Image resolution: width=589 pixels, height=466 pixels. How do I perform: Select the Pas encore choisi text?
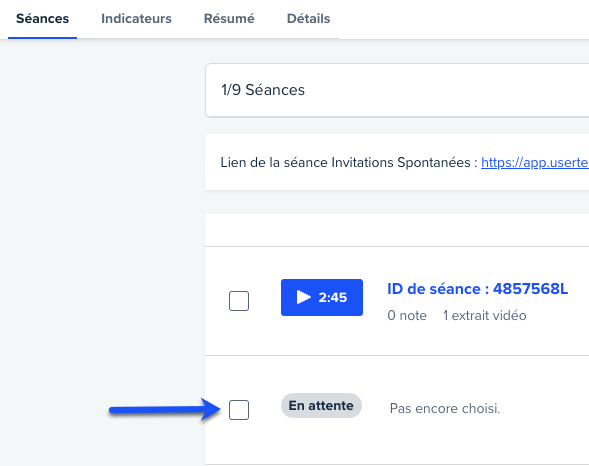tap(445, 408)
